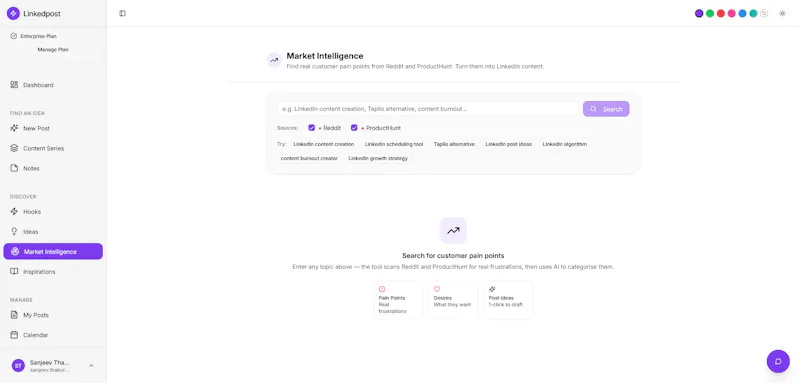
Task: Click the Desires heart icon
Action: pyautogui.click(x=437, y=289)
